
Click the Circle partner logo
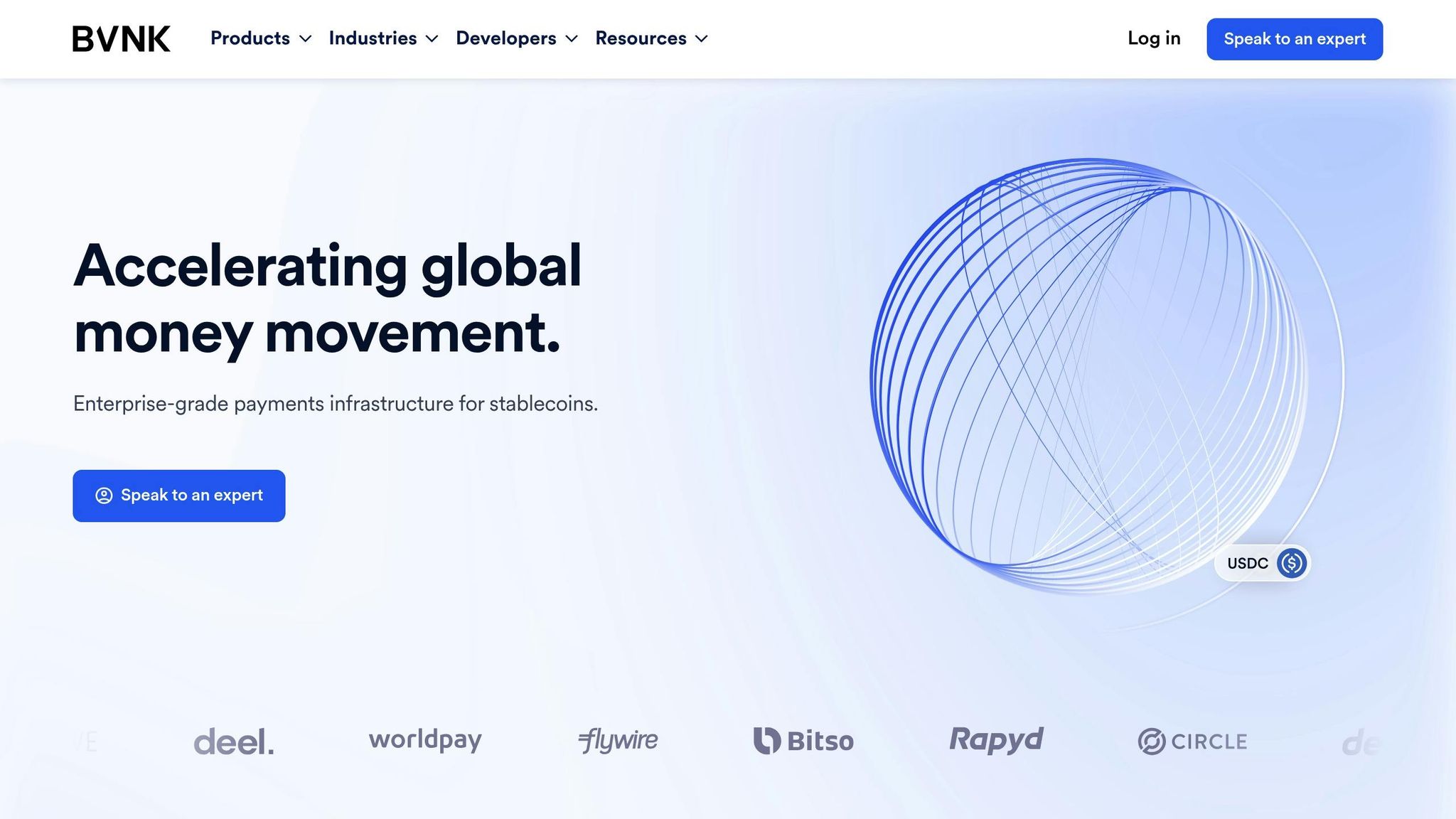[x=1192, y=742]
